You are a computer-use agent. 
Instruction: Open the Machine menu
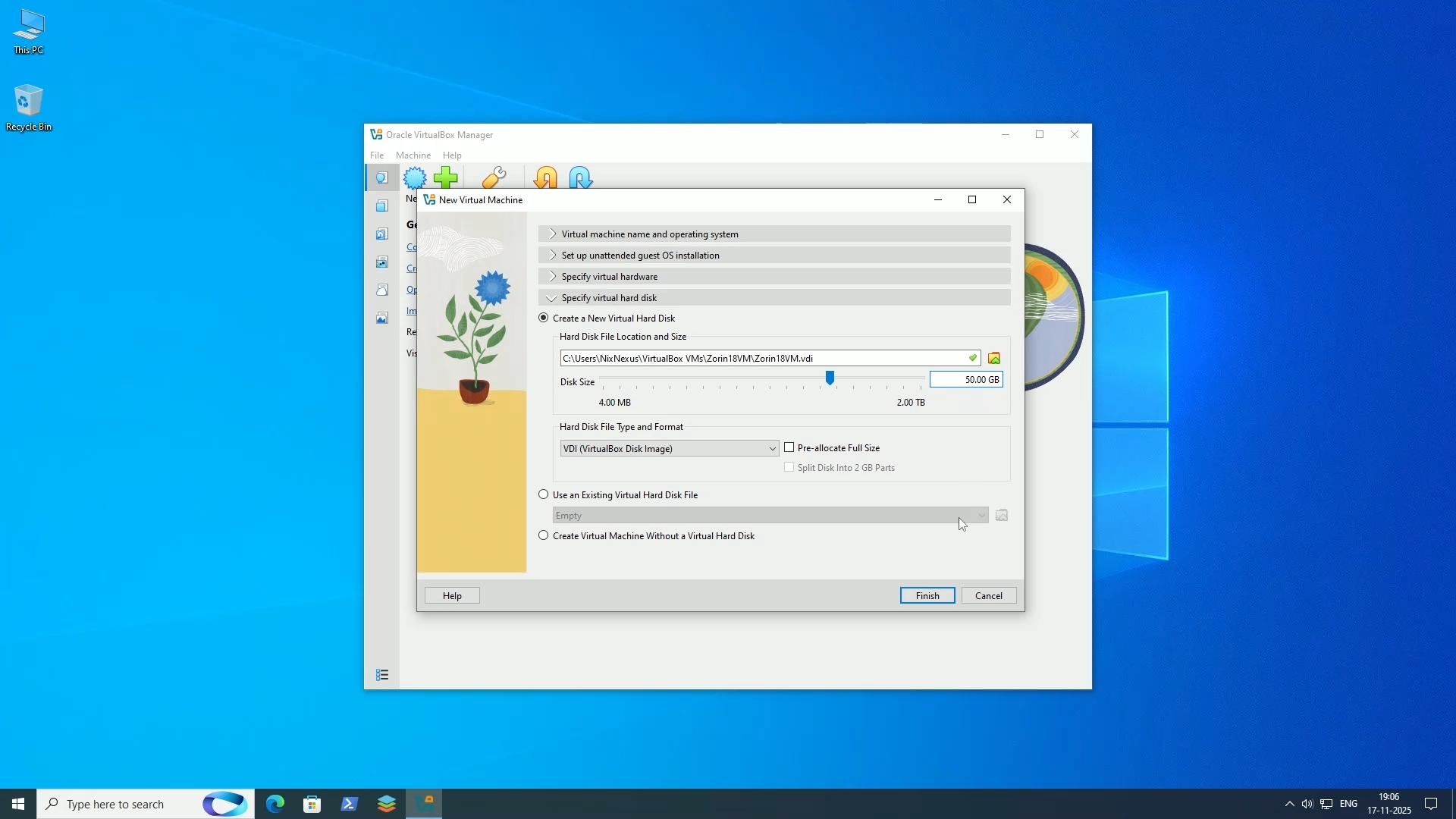[413, 155]
